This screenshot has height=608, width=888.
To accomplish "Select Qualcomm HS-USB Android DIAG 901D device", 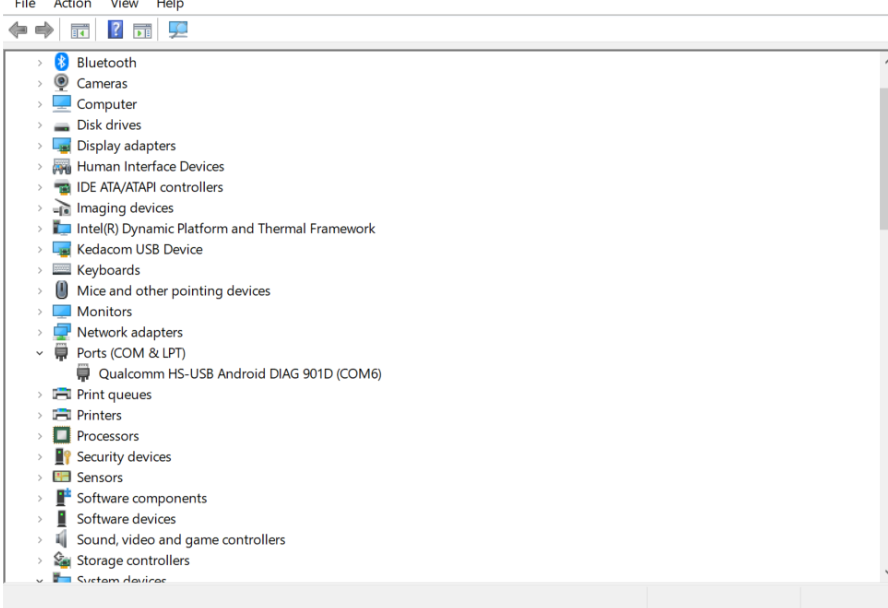I will coord(240,374).
